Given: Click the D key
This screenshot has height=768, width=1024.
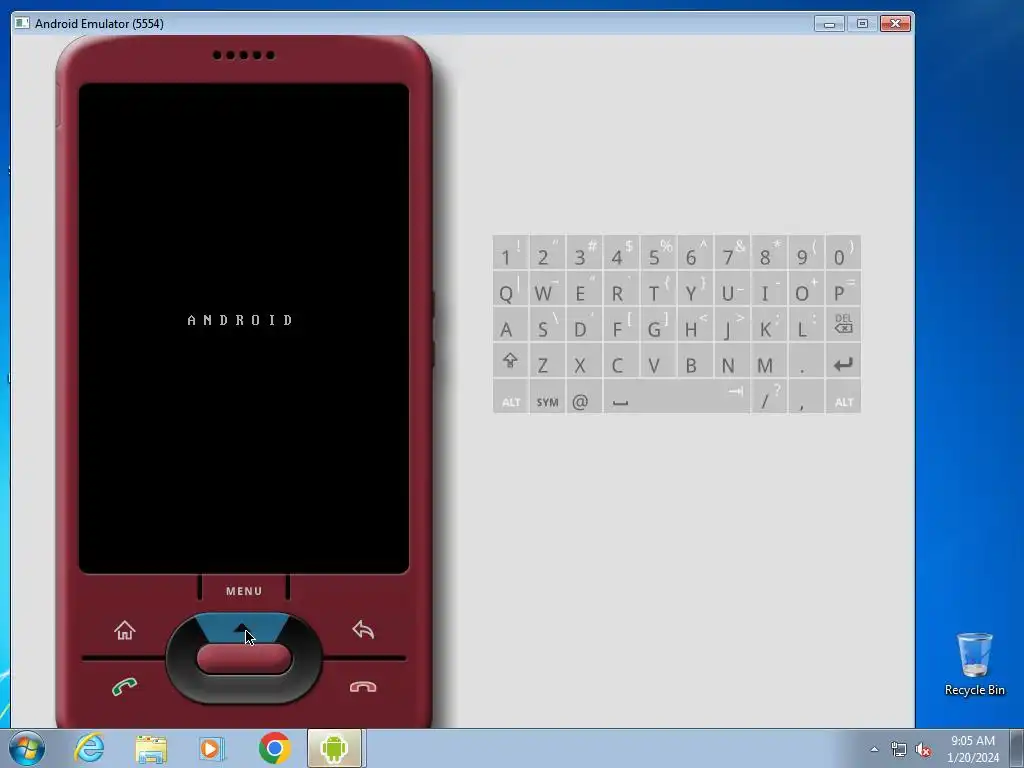Looking at the screenshot, I should click(x=584, y=325).
